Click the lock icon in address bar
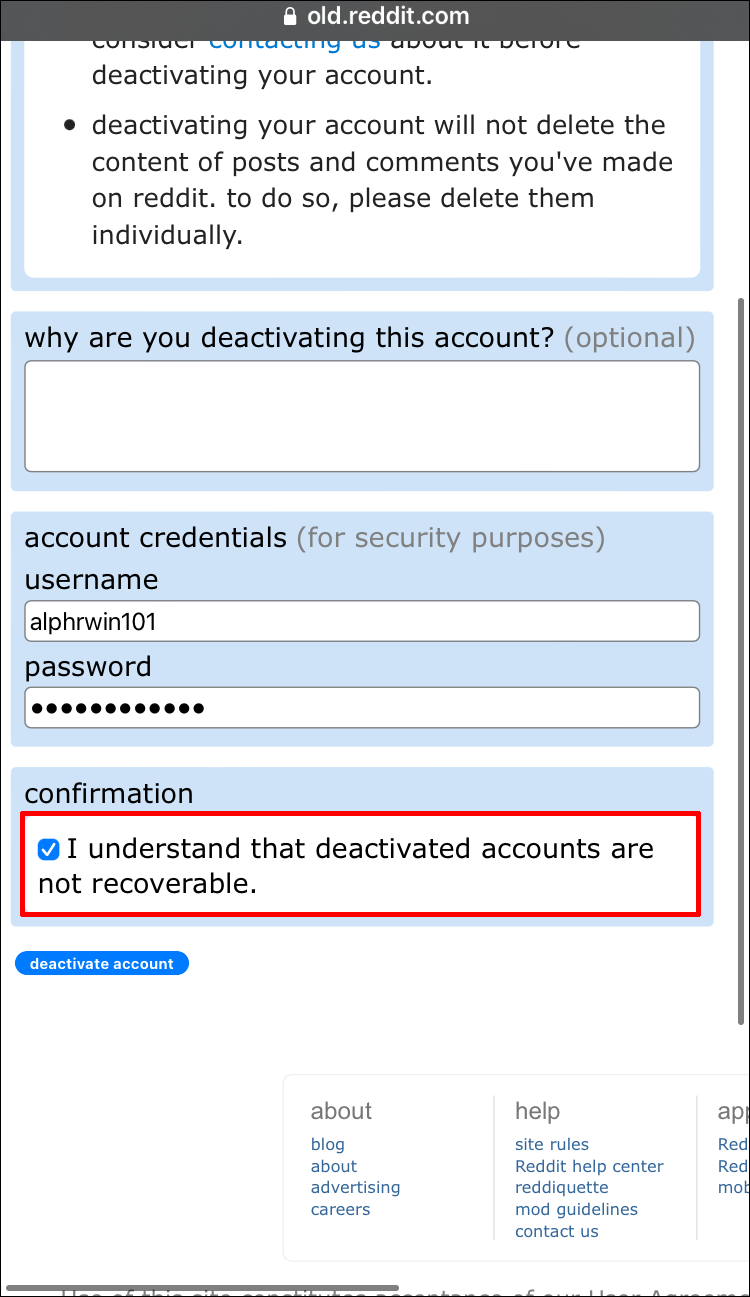Image resolution: width=750 pixels, height=1297 pixels. [291, 17]
